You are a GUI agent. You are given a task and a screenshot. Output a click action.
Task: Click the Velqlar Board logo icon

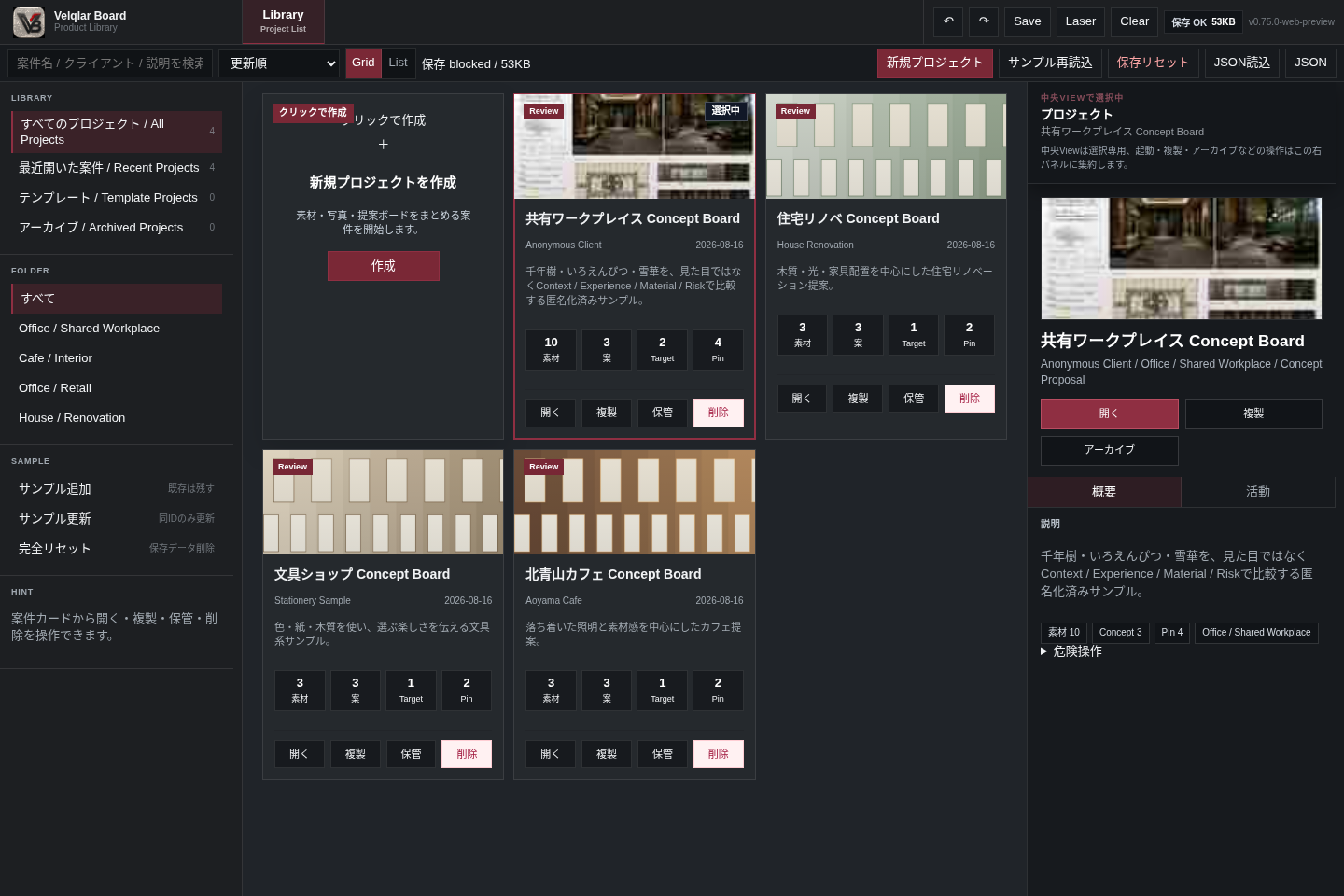tap(29, 22)
